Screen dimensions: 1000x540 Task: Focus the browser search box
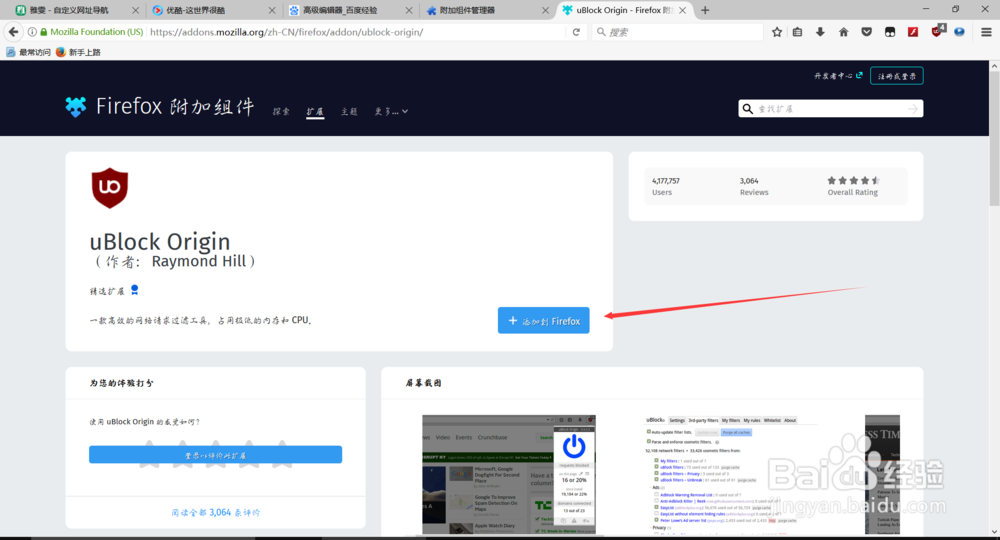(677, 32)
